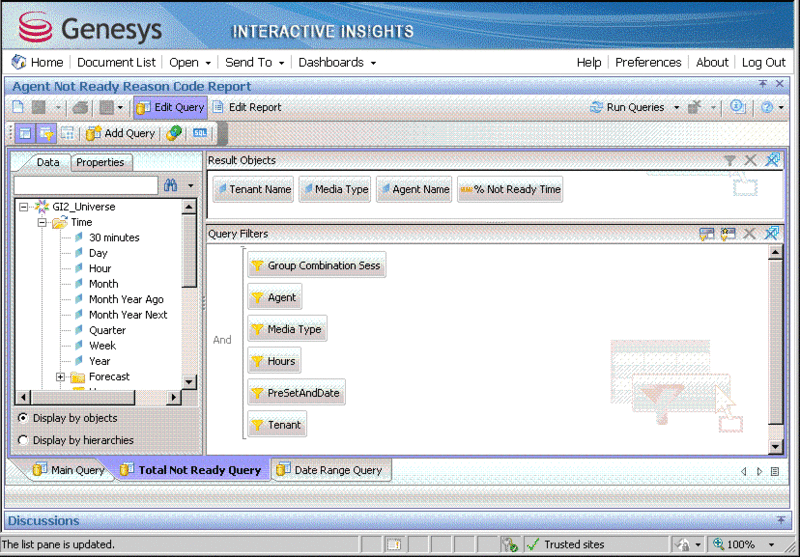Open the Total Not Ready Query tab

point(192,470)
